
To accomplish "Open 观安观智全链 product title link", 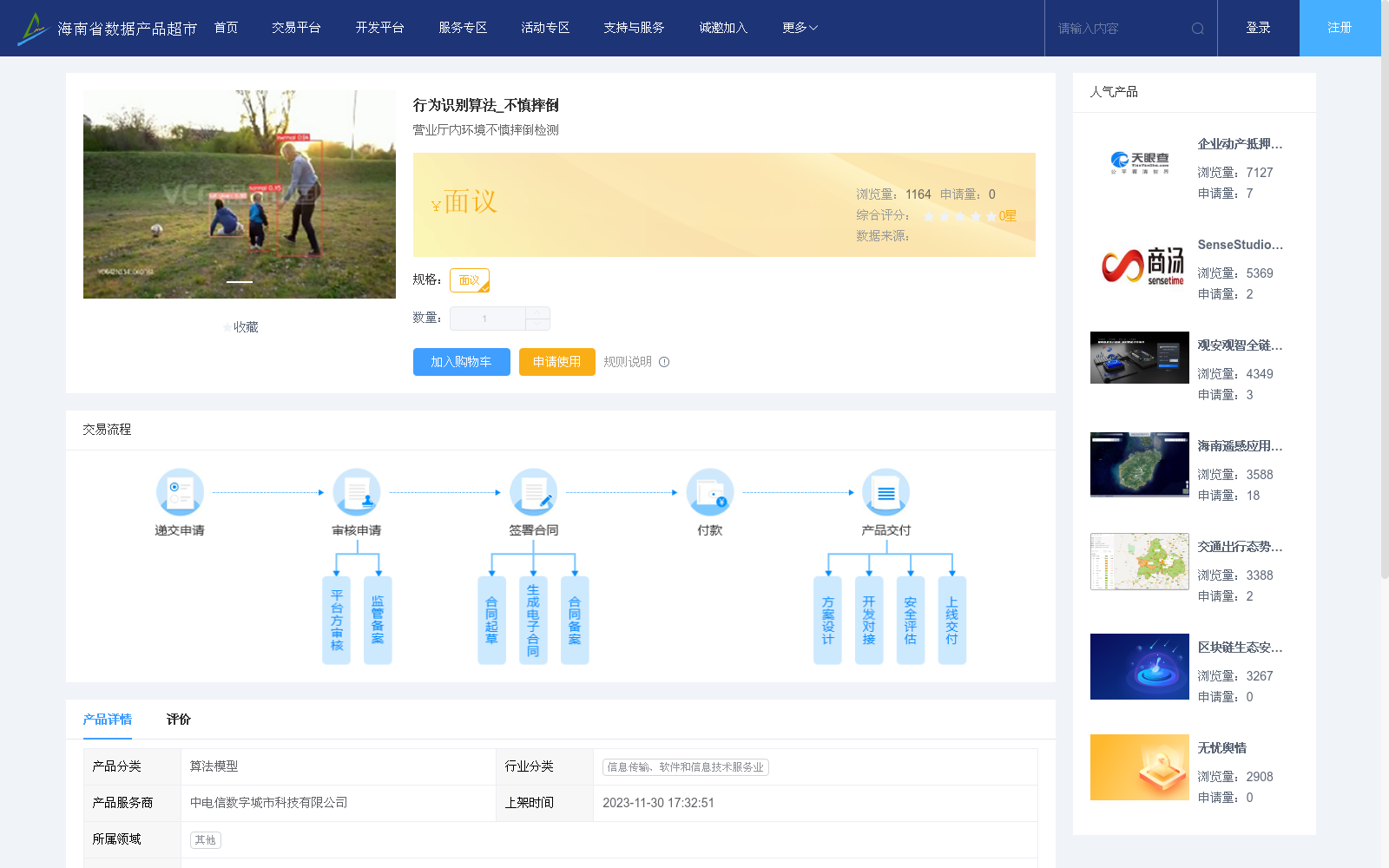I will point(1240,345).
